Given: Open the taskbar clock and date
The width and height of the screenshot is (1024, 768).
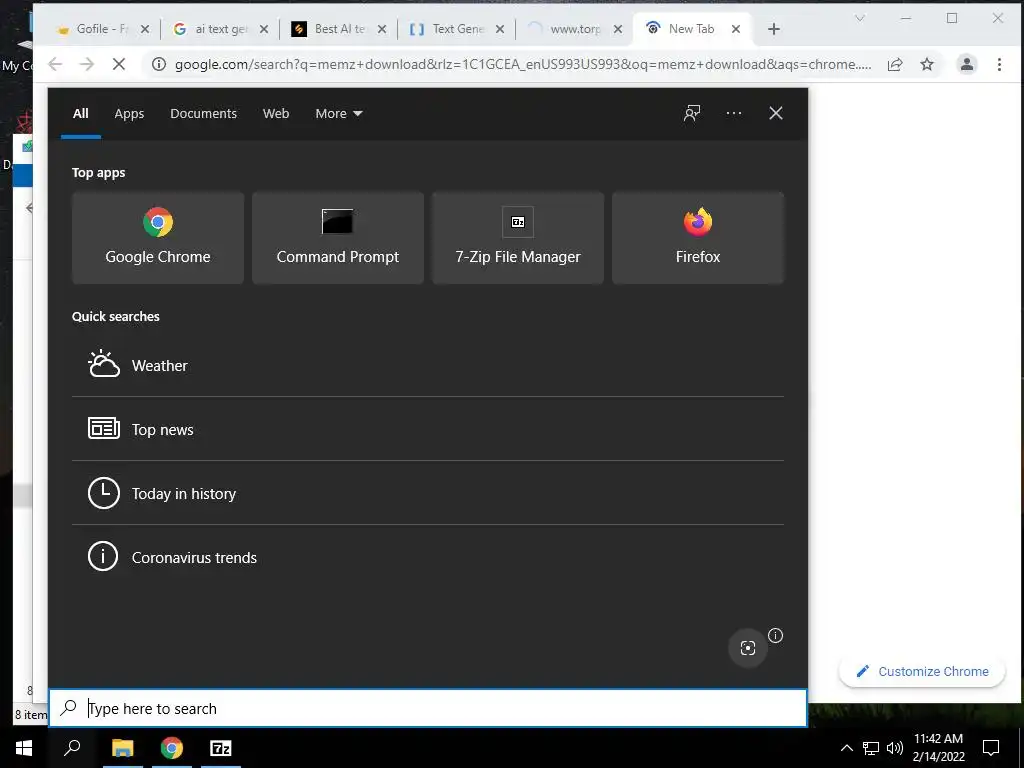Looking at the screenshot, I should pos(938,748).
